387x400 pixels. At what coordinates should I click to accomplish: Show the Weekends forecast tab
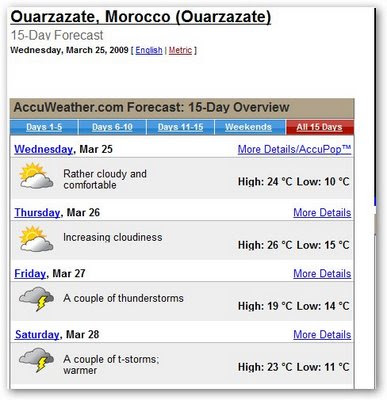[x=248, y=127]
